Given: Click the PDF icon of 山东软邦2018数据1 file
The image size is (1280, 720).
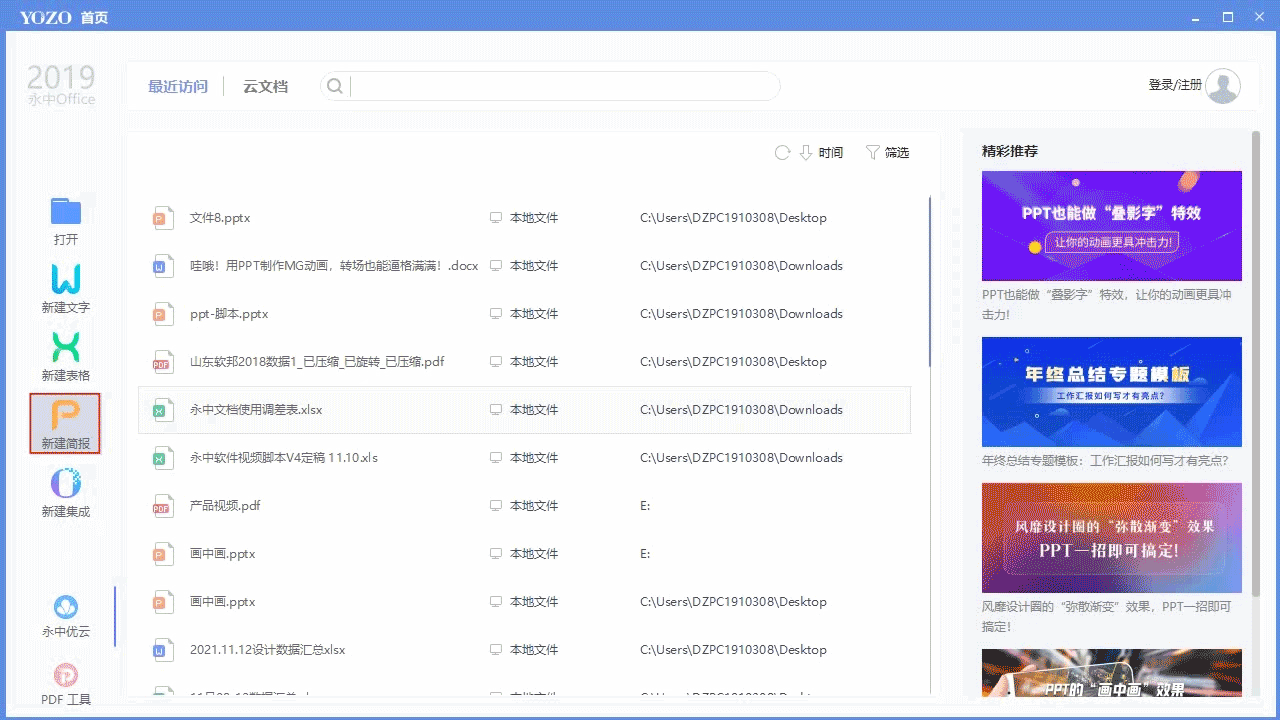Looking at the screenshot, I should point(162,362).
